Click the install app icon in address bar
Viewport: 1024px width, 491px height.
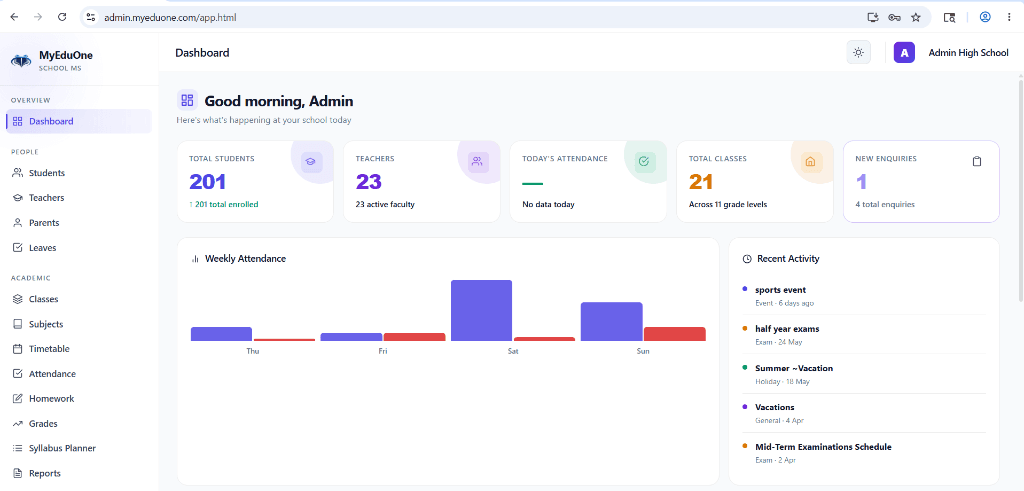(x=872, y=18)
